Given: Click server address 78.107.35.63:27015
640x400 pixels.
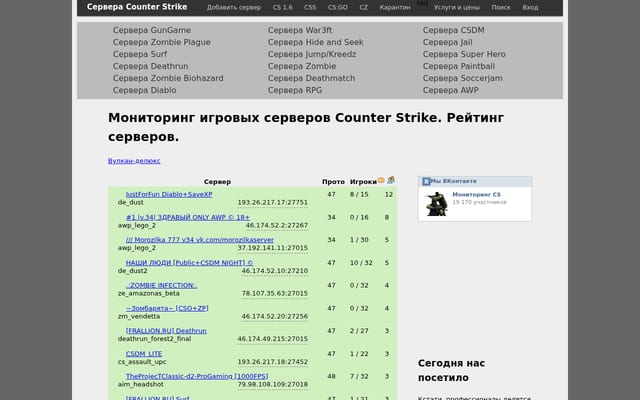Looking at the screenshot, I should 275,293.
